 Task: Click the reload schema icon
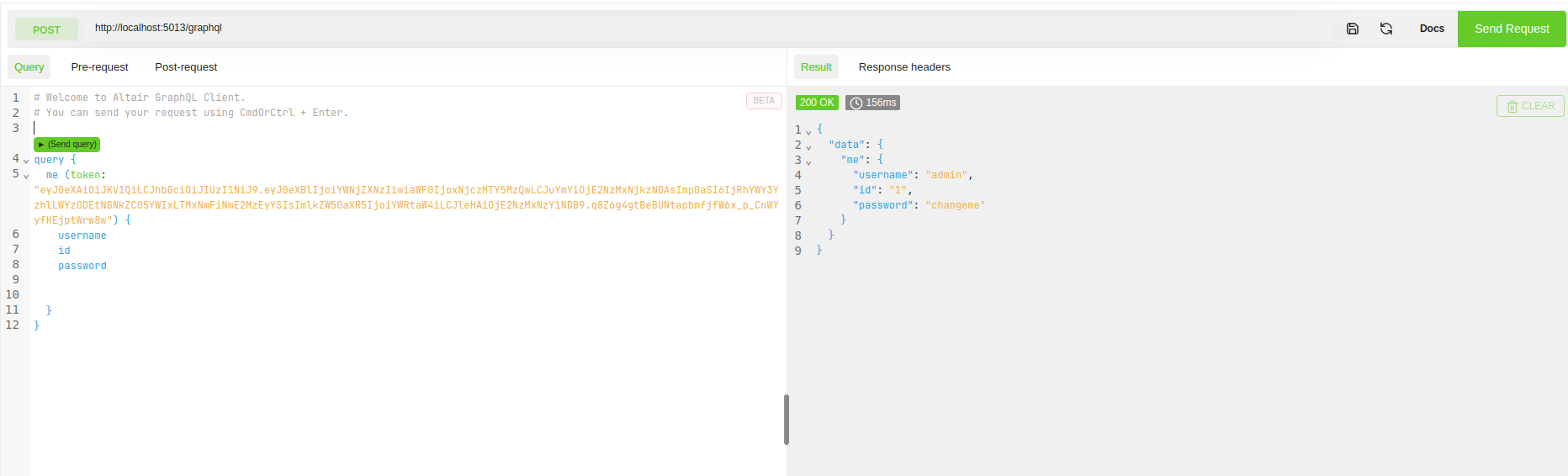pos(1386,29)
